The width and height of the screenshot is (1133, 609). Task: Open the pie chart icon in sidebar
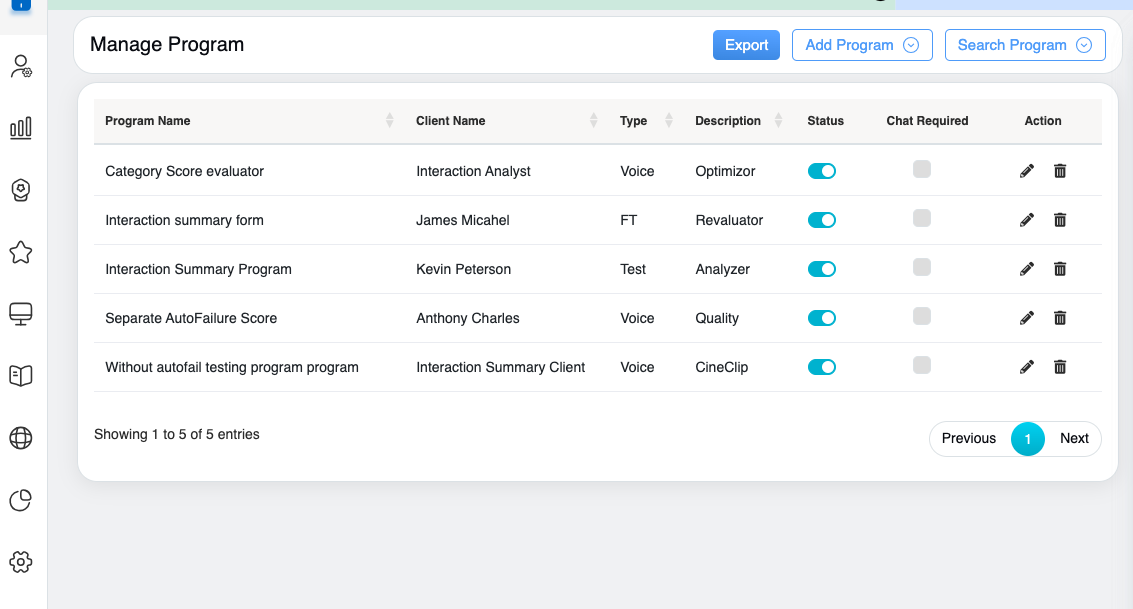20,500
